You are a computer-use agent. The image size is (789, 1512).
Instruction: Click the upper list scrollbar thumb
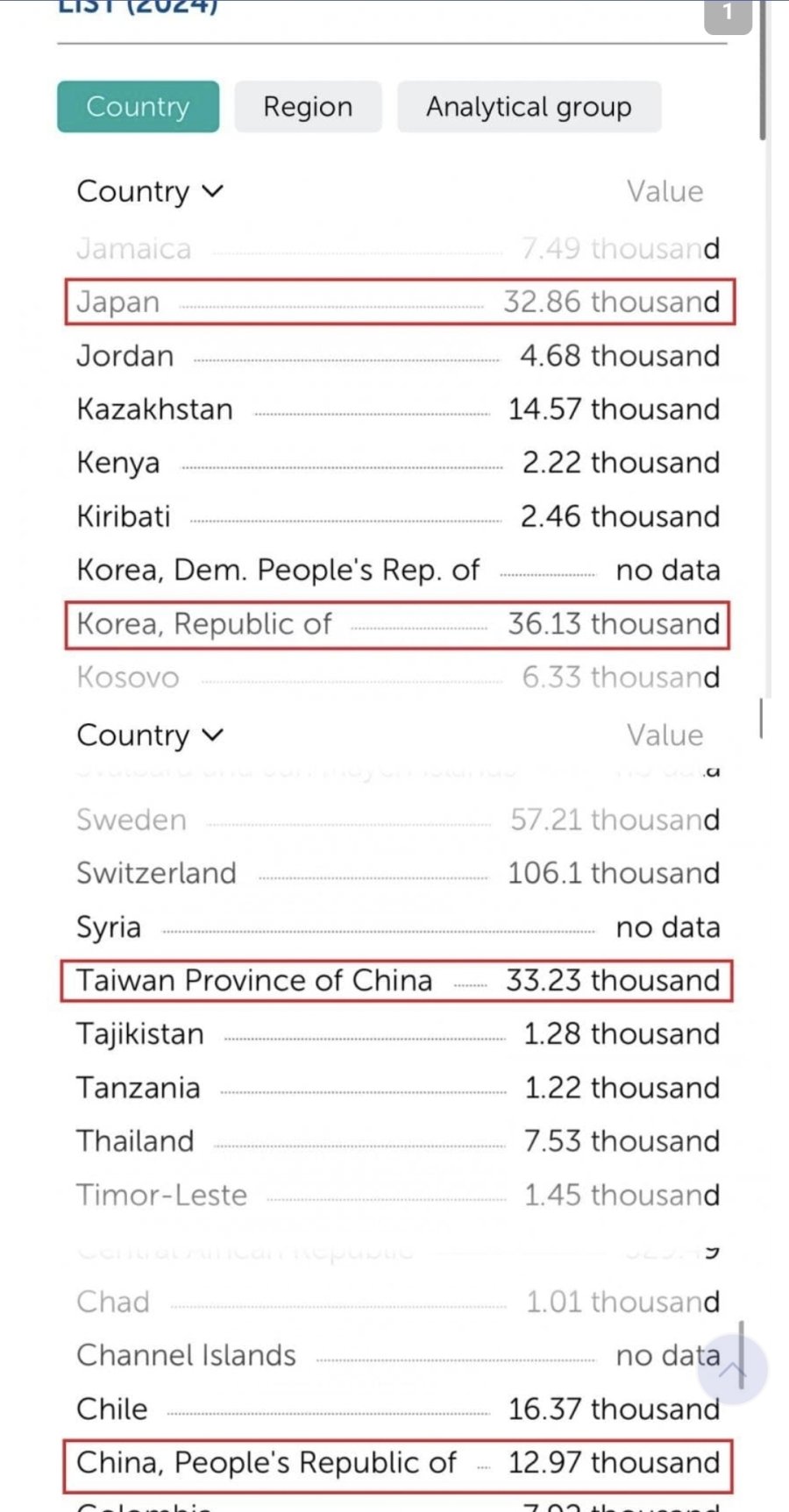pyautogui.click(x=763, y=70)
